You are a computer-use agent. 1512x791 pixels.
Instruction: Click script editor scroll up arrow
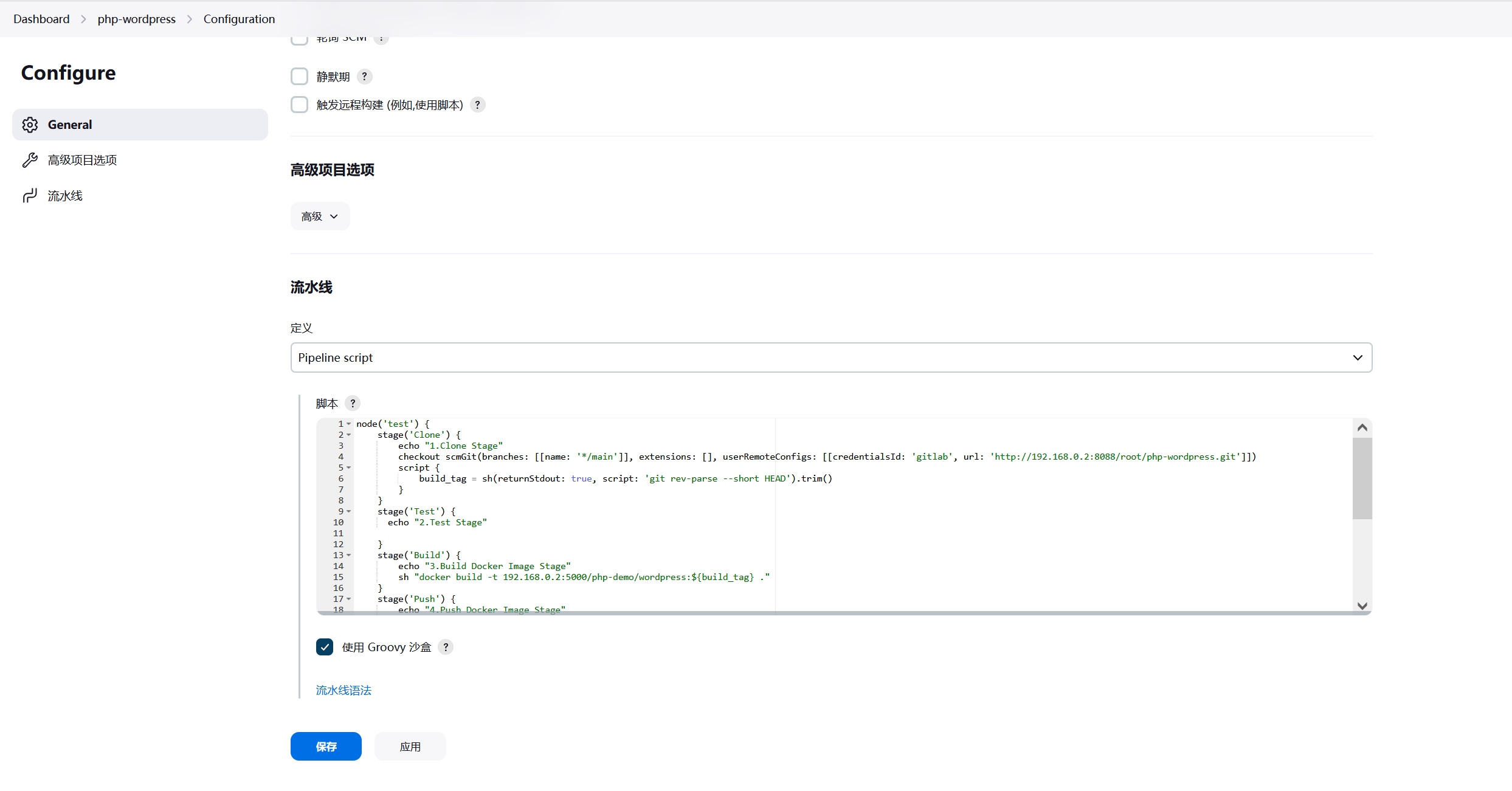pos(1362,427)
